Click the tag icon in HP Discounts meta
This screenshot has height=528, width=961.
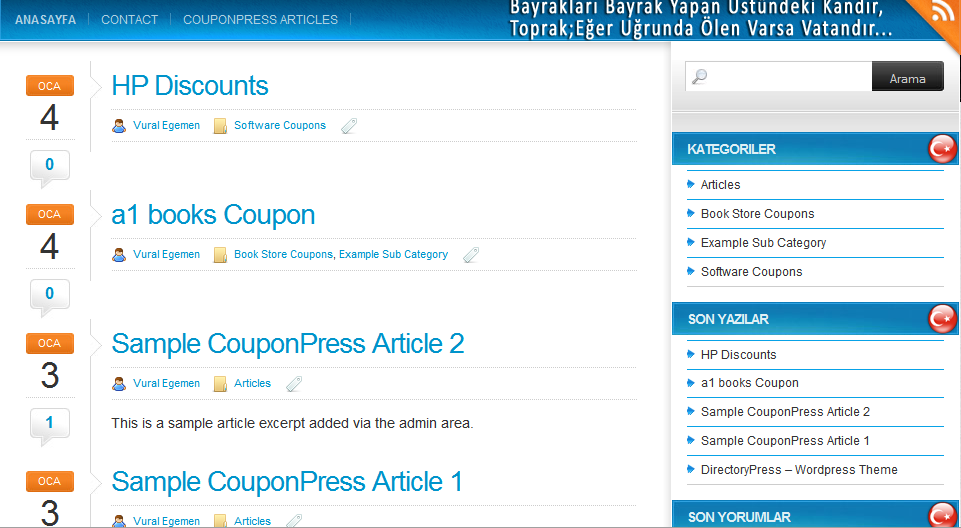[x=349, y=126]
